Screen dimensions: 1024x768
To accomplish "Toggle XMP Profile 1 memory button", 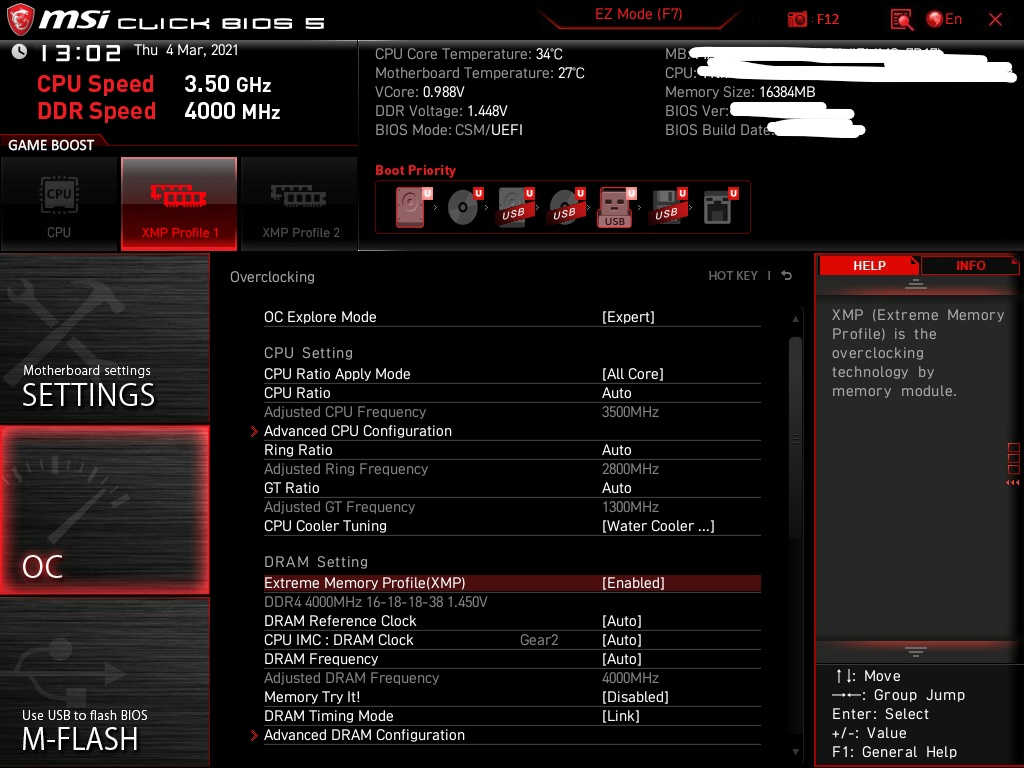I will click(179, 204).
